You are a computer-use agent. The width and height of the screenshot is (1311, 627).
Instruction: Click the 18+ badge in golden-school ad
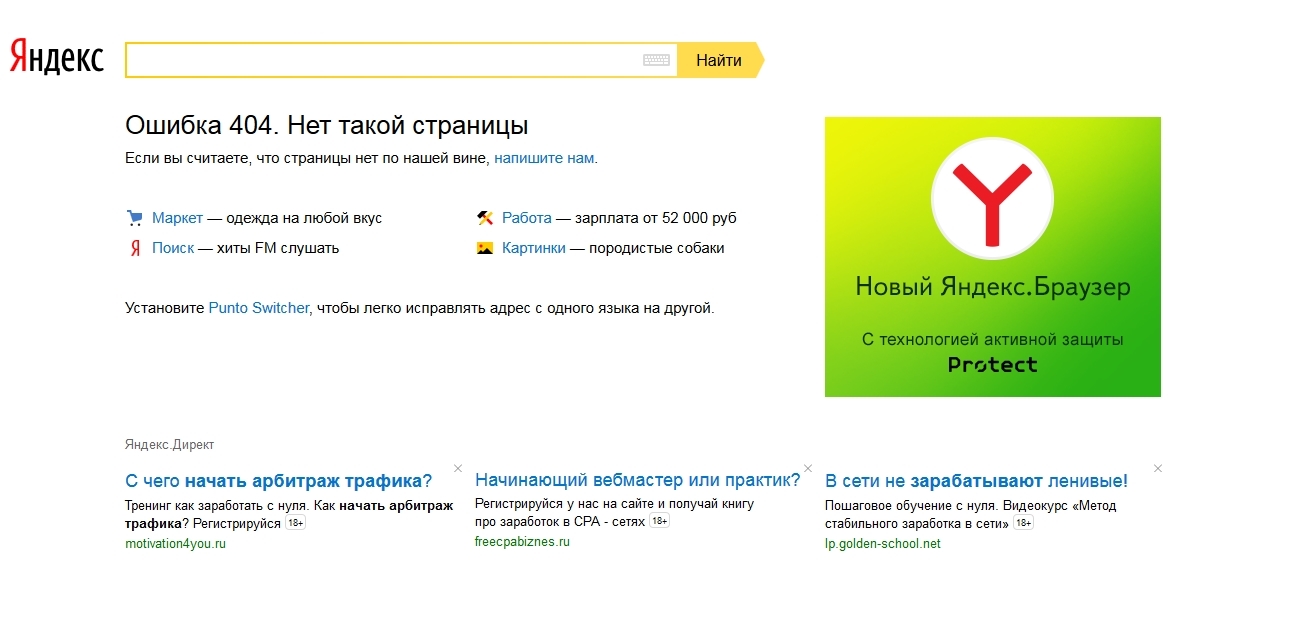[1023, 523]
